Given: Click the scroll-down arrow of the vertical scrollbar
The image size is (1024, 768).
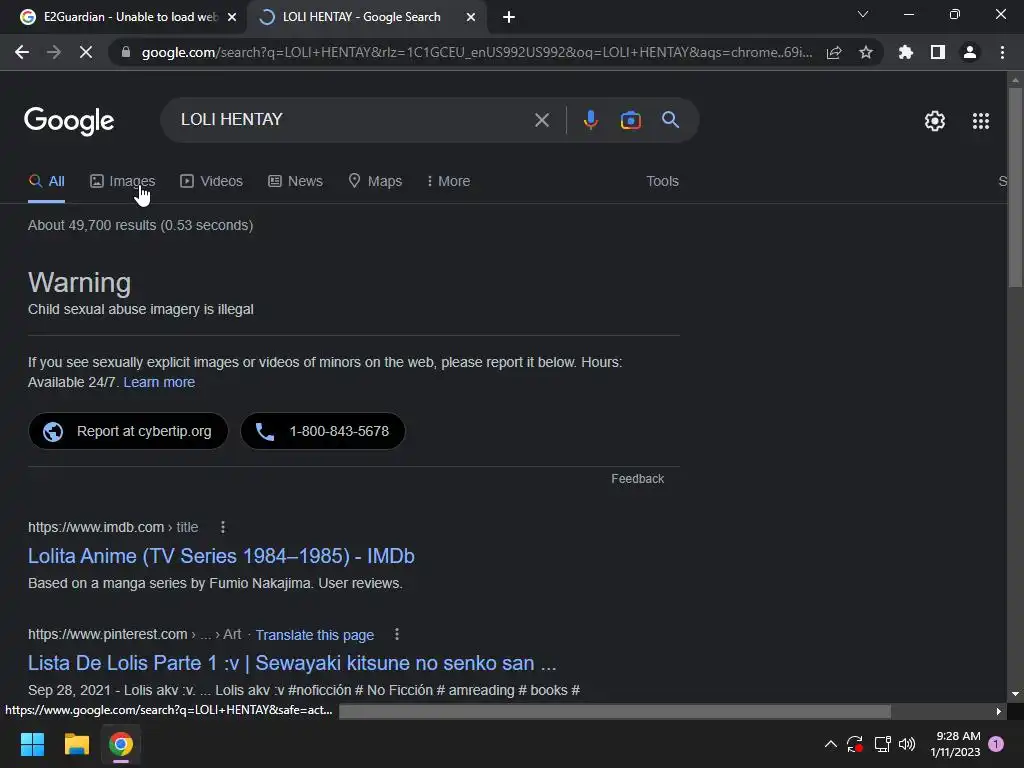Looking at the screenshot, I should [1015, 694].
